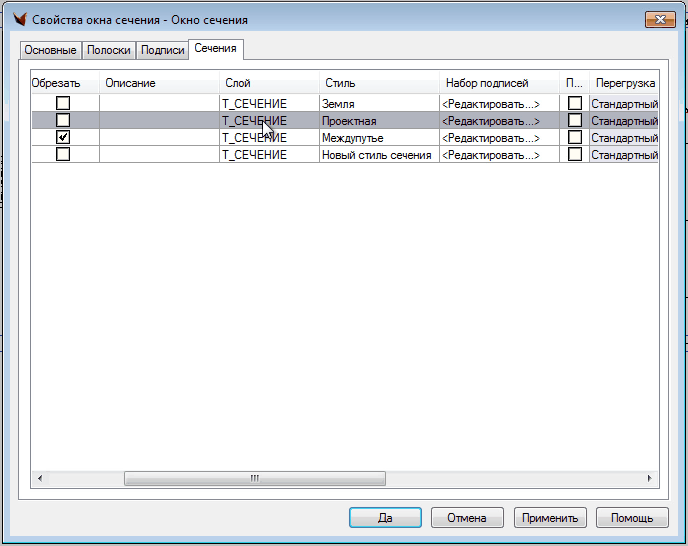Uncheck Обрезать for the Междупутье row

[63, 137]
